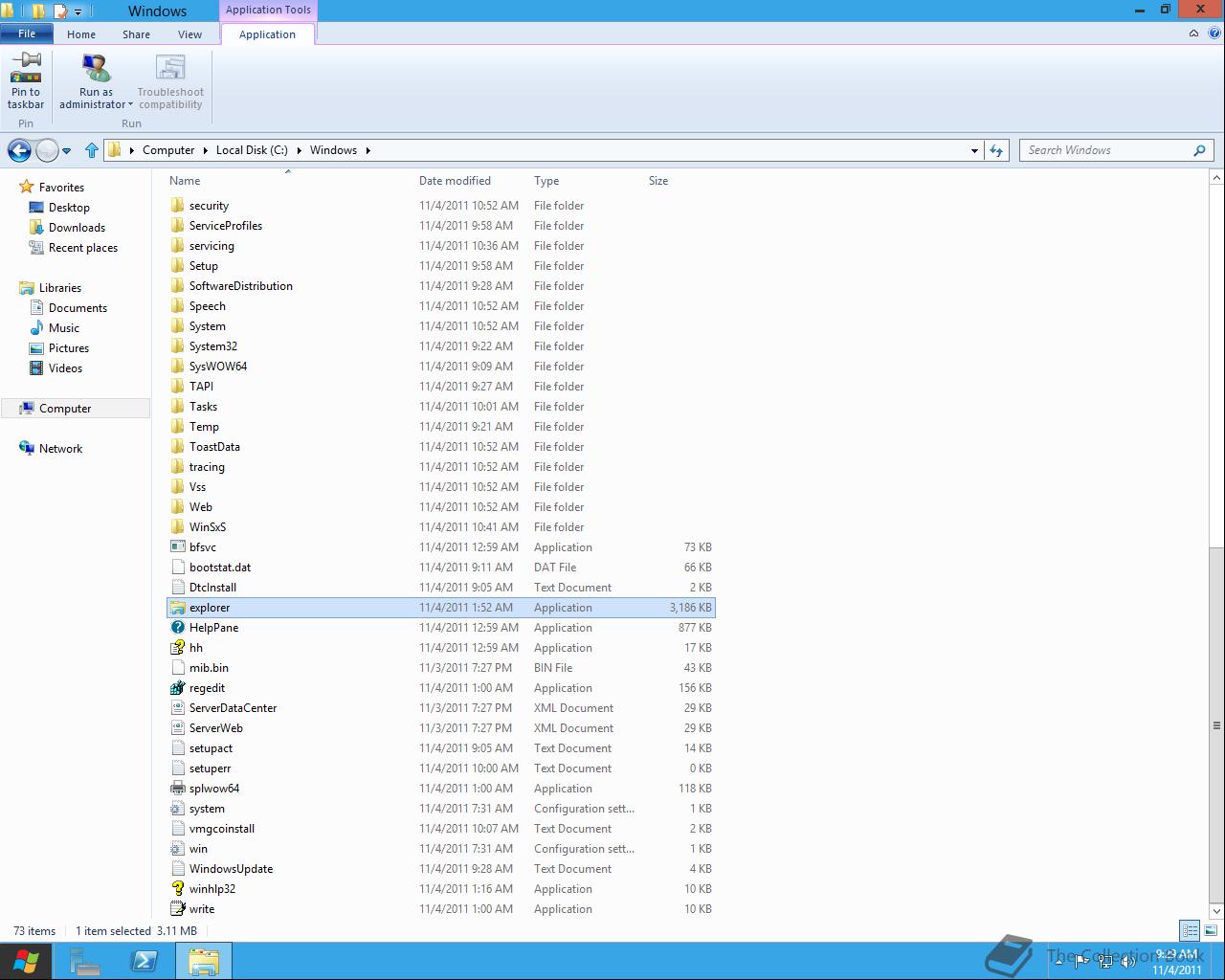Expand arrow after Local Disk breadcrumb
Screen dimensions: 1225x980
[298, 150]
